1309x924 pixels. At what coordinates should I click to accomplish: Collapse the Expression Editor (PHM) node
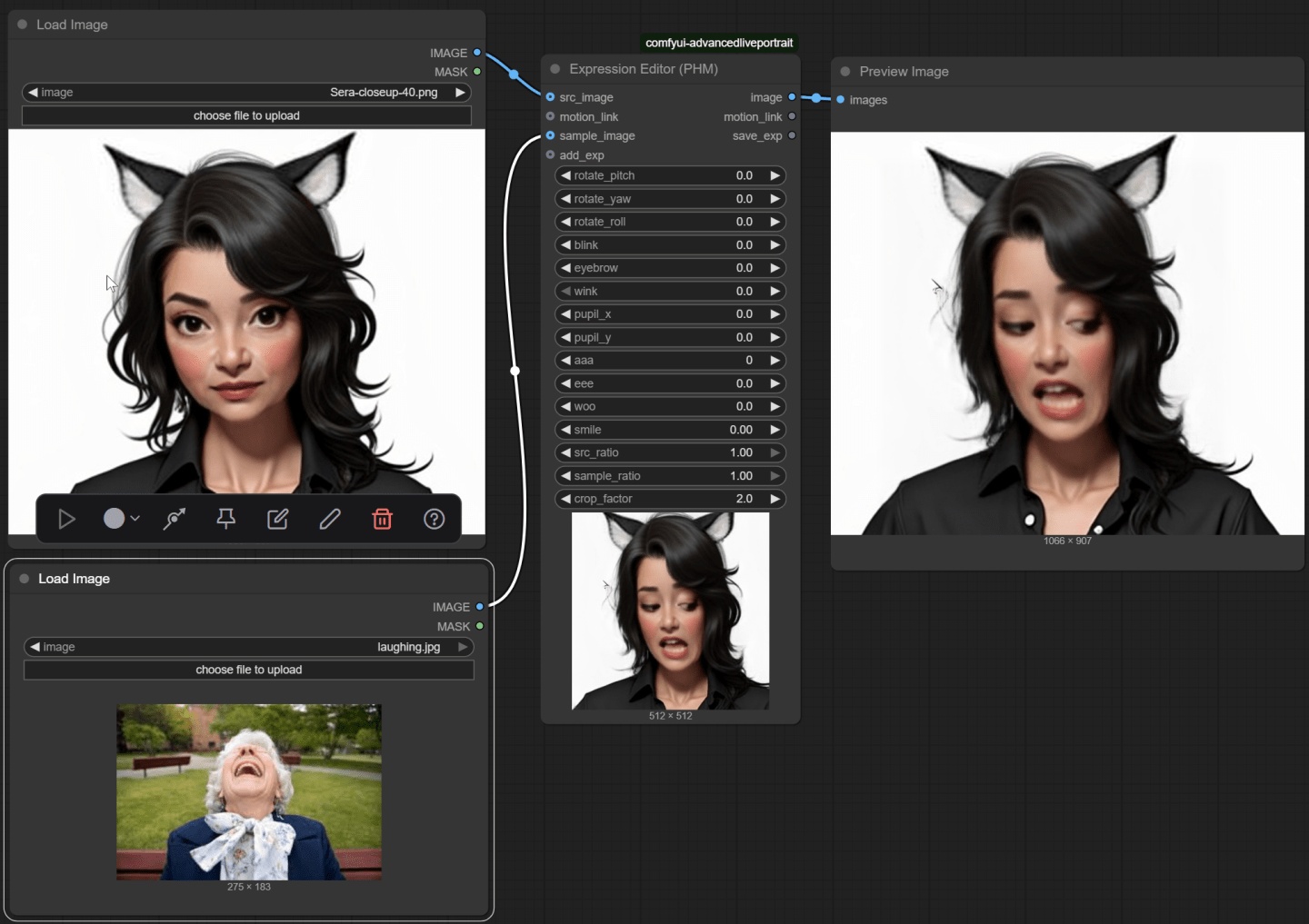tap(555, 69)
